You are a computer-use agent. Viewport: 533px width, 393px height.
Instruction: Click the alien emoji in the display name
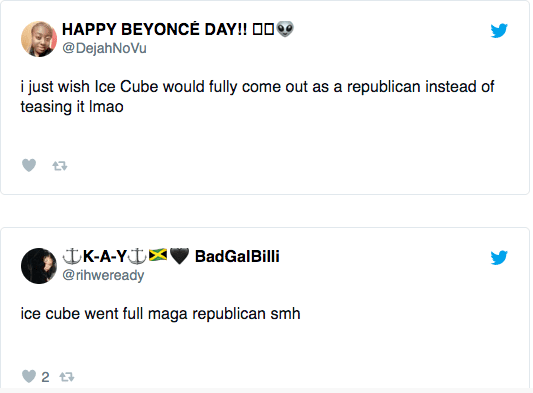coord(285,29)
